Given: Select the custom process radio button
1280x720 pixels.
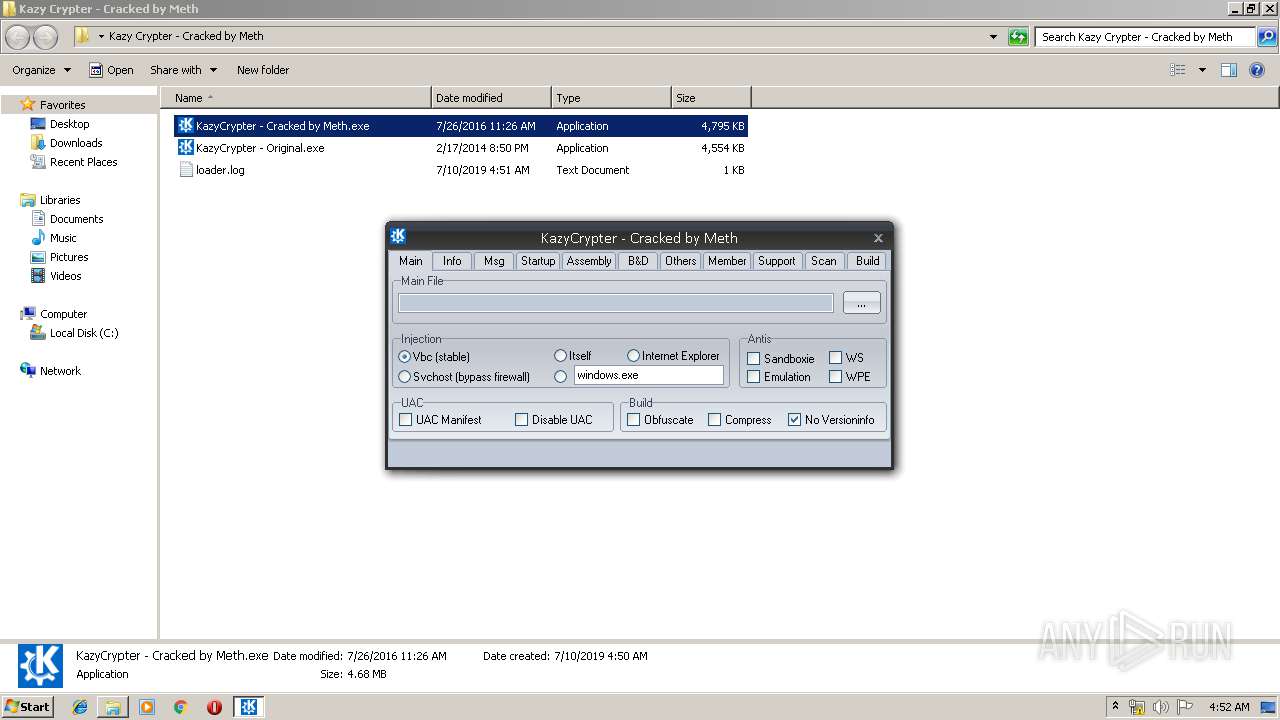Looking at the screenshot, I should (560, 376).
